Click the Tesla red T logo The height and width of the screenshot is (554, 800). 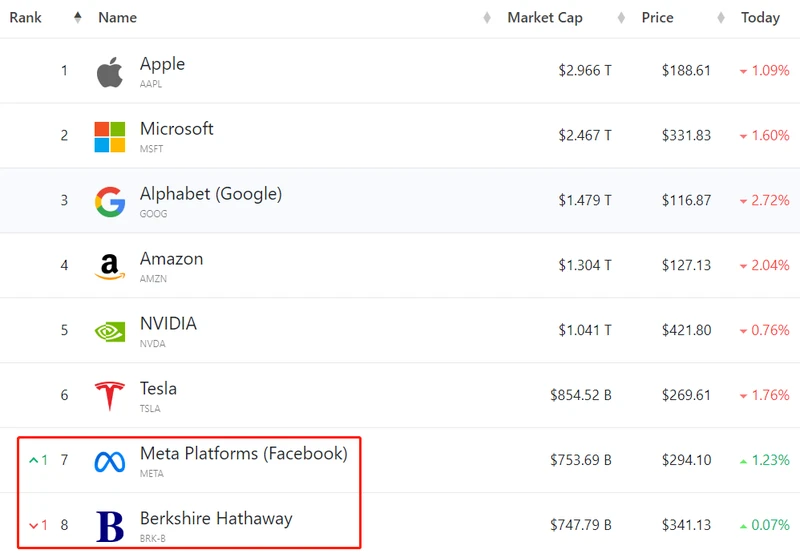(x=110, y=396)
